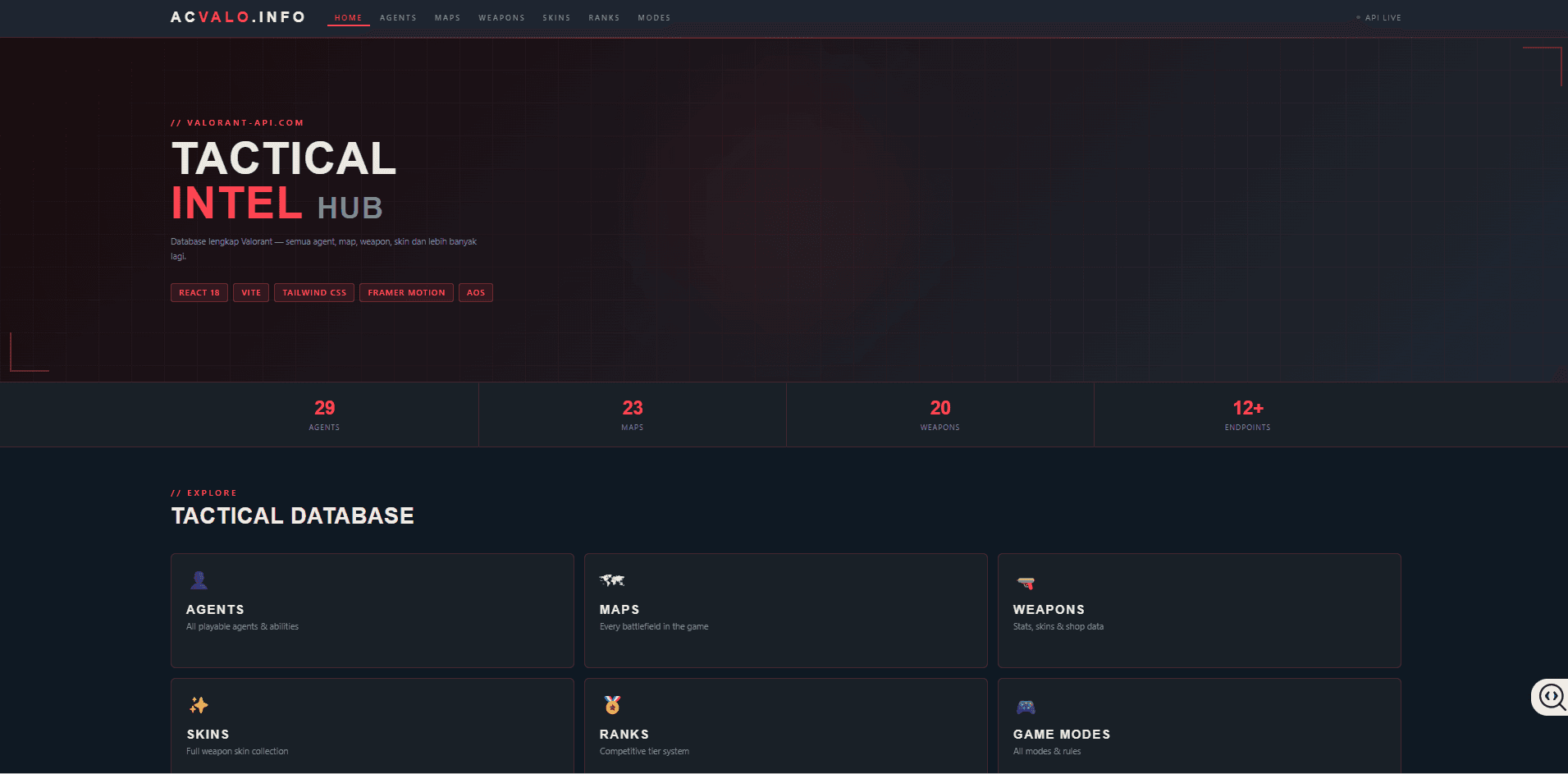Open the Game Modes card title
This screenshot has width=1568, height=774.
coord(1061,735)
